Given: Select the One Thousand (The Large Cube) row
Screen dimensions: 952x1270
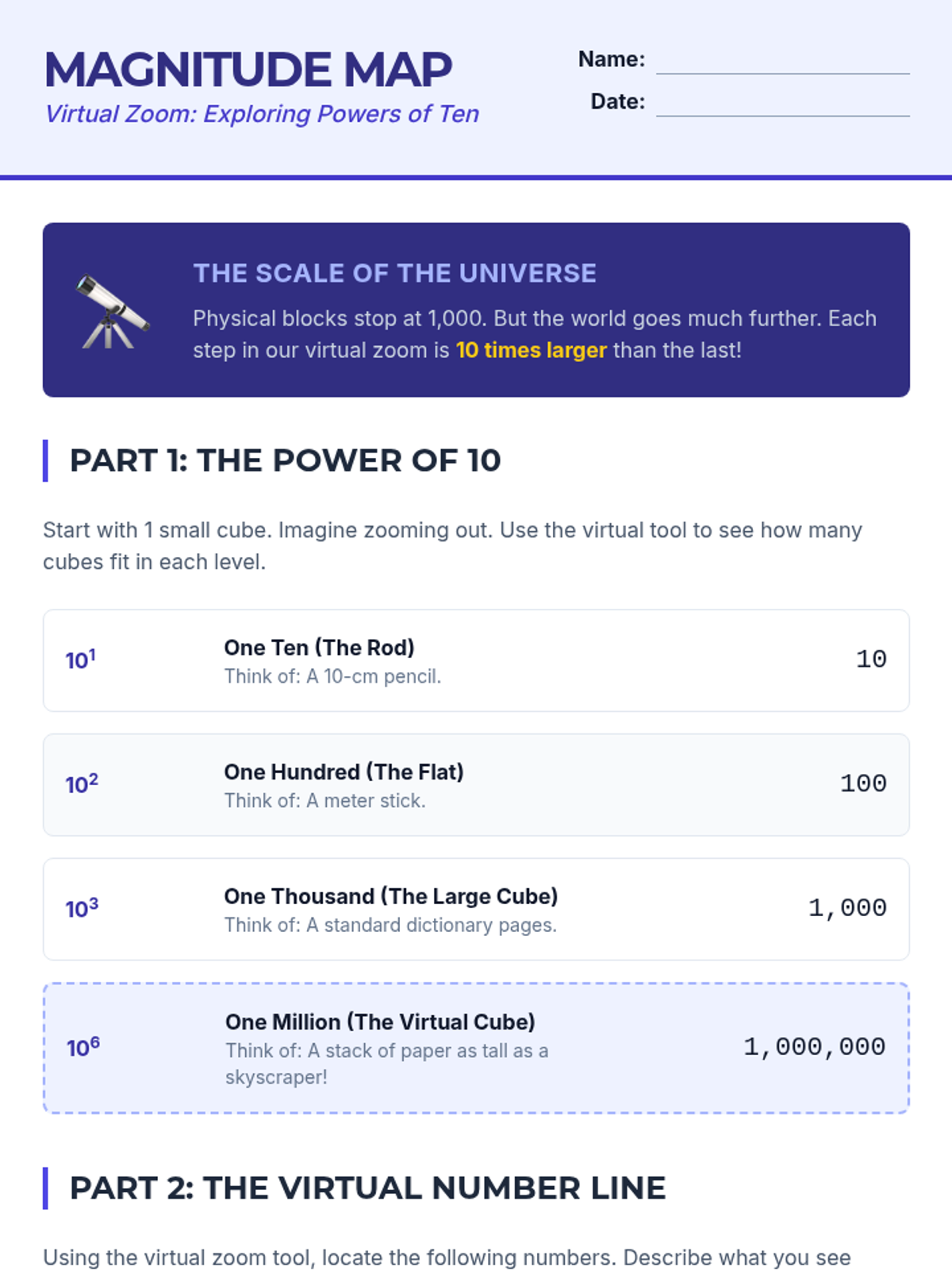Looking at the screenshot, I should [476, 909].
